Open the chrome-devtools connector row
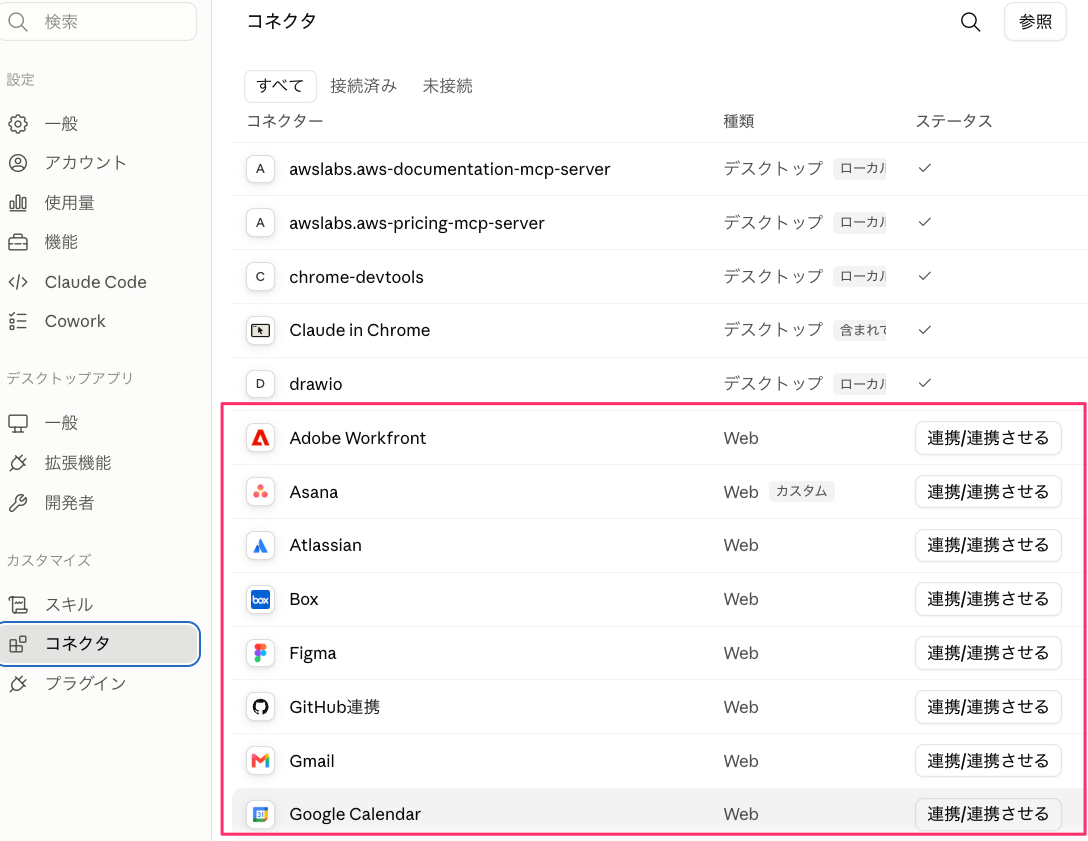Image resolution: width=1088 pixels, height=841 pixels. point(659,277)
